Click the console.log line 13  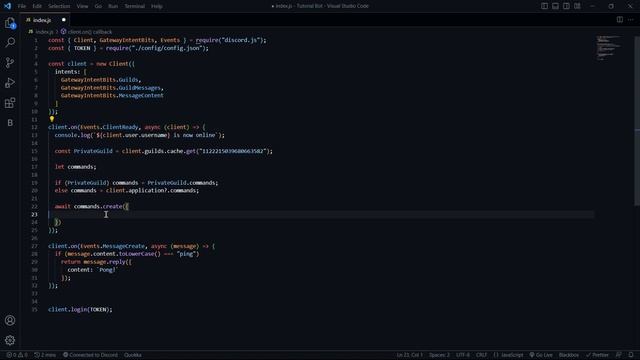pyautogui.click(x=140, y=135)
